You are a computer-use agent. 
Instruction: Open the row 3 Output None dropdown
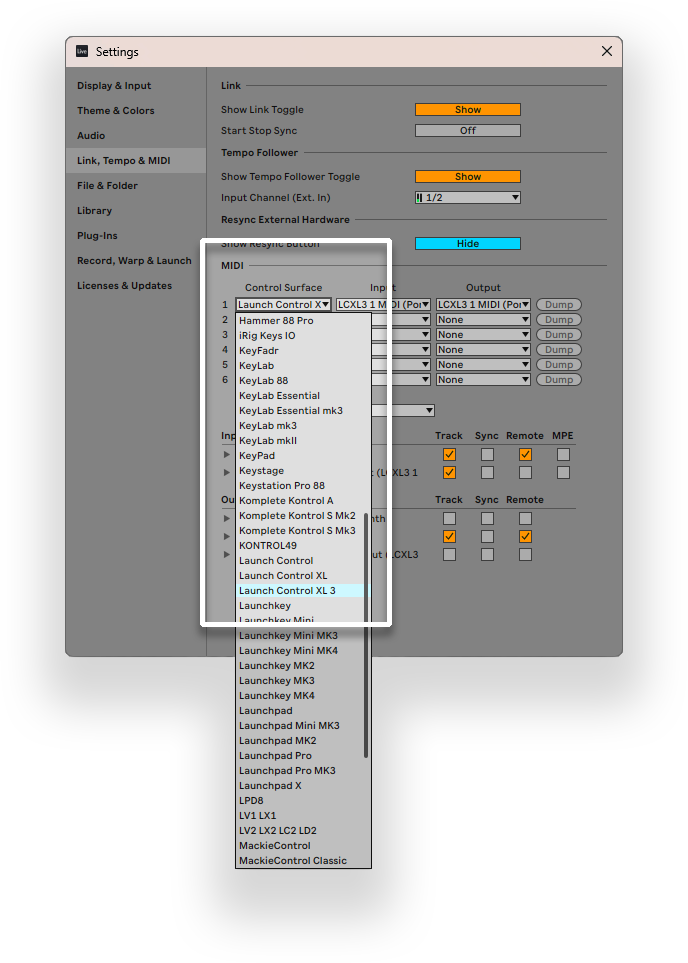483,335
